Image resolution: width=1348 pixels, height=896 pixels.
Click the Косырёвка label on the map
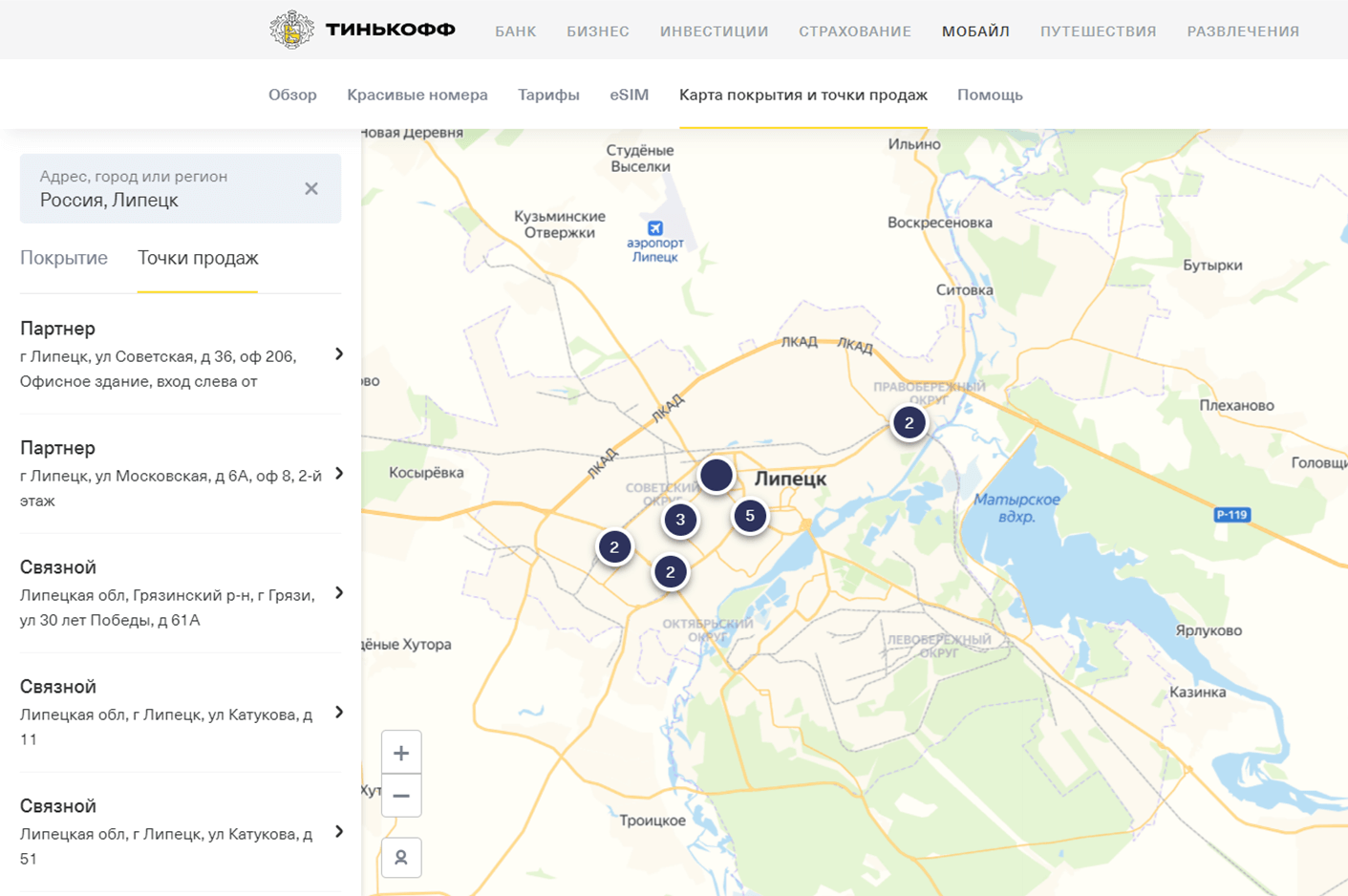(426, 472)
